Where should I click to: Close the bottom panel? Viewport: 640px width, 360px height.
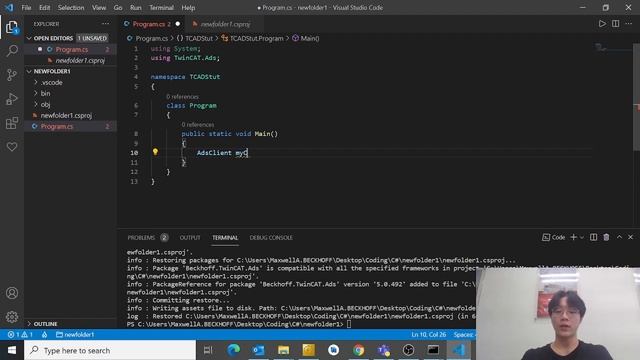point(631,237)
